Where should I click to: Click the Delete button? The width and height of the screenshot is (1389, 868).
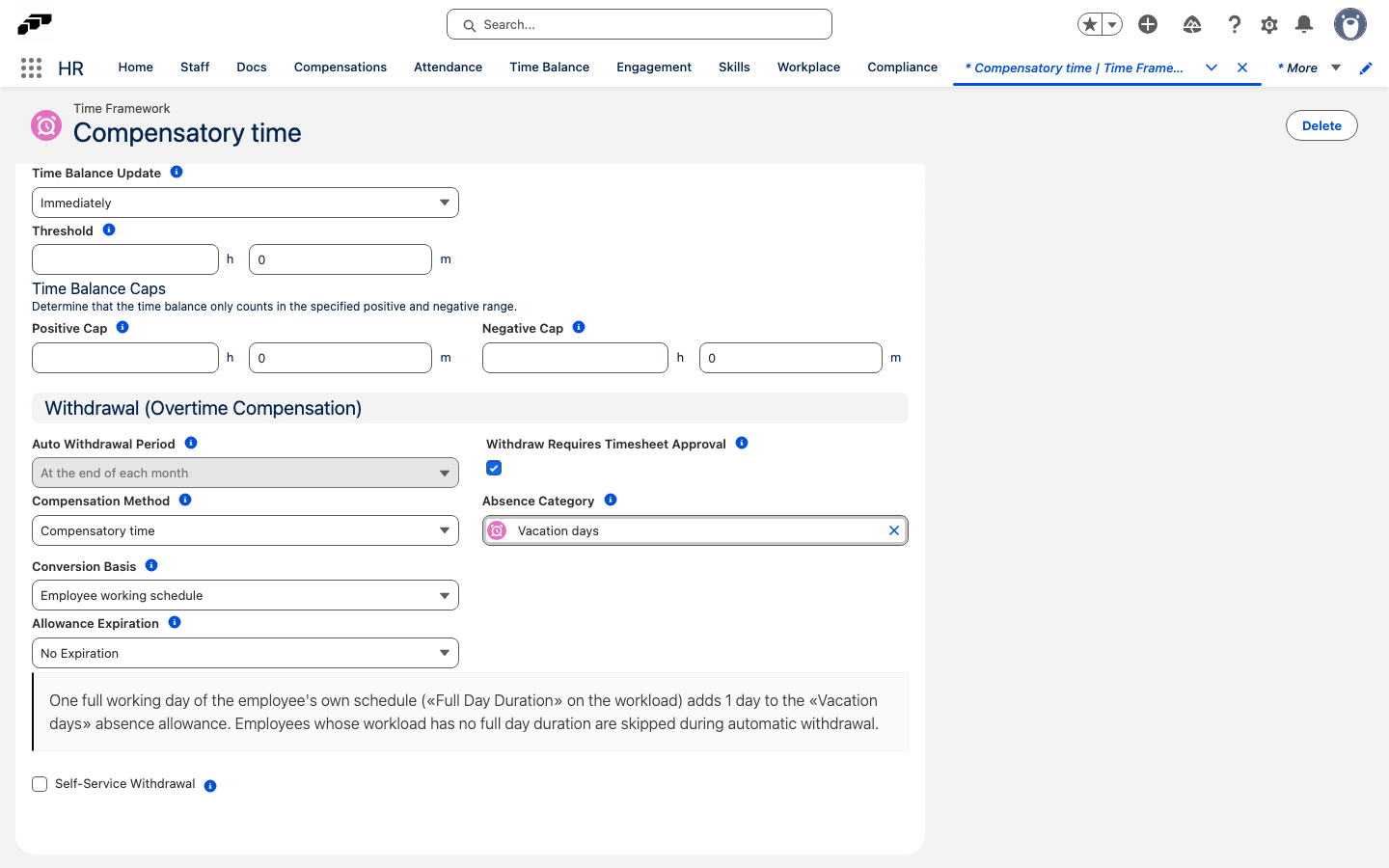pyautogui.click(x=1321, y=125)
